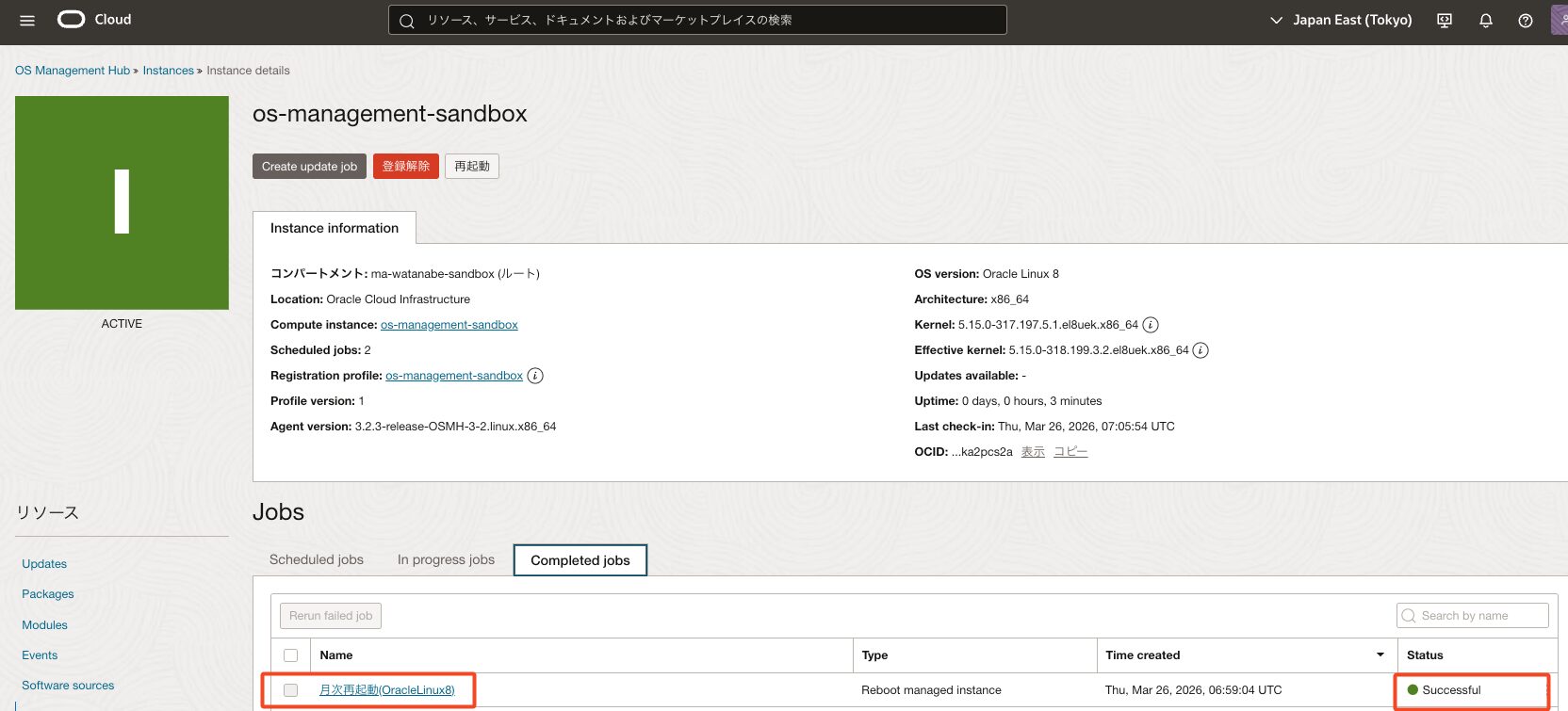Expand the Japan East (Tokyo) region selector
Screen dimensions: 1568x711
click(1341, 20)
